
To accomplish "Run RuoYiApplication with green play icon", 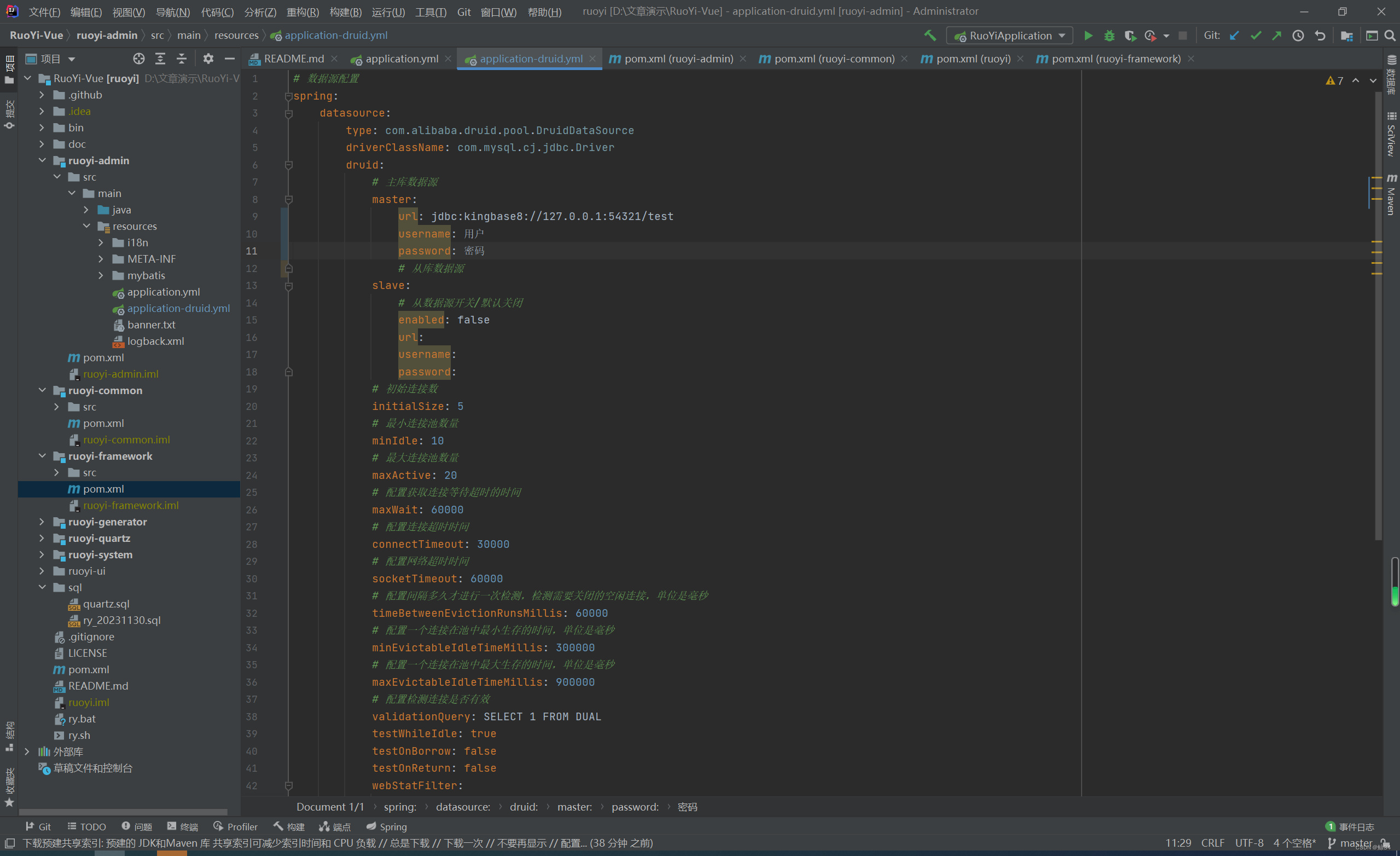I will click(1088, 36).
